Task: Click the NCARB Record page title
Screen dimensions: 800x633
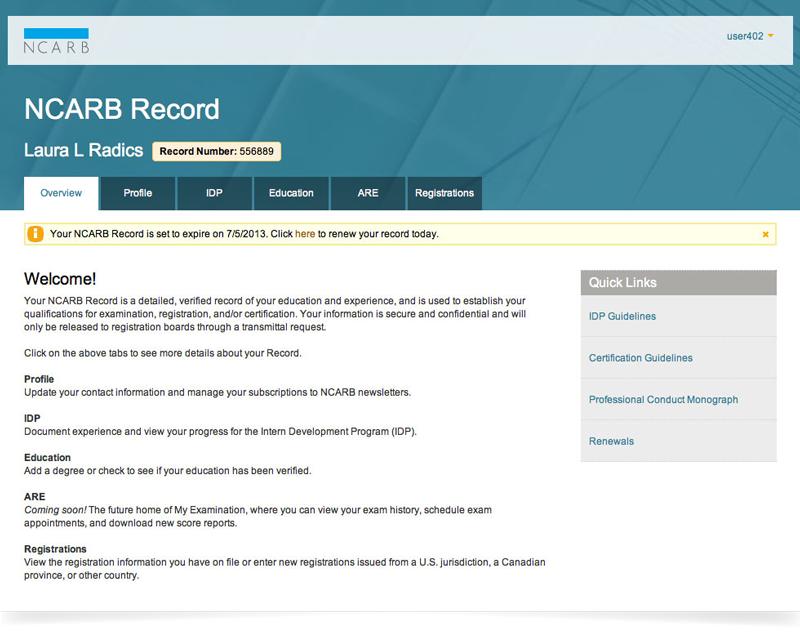Action: tap(122, 109)
